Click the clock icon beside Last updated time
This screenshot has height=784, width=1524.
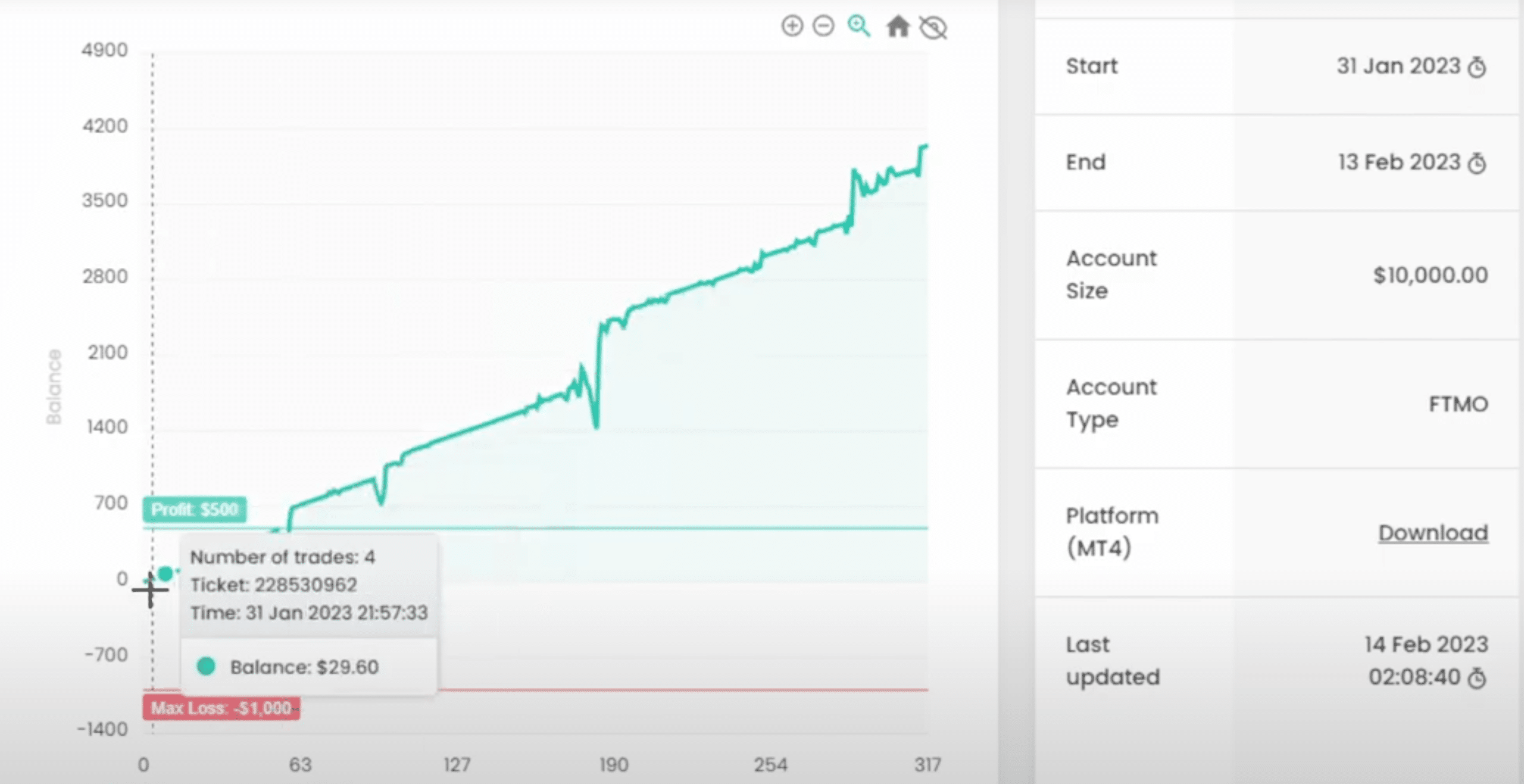1477,678
